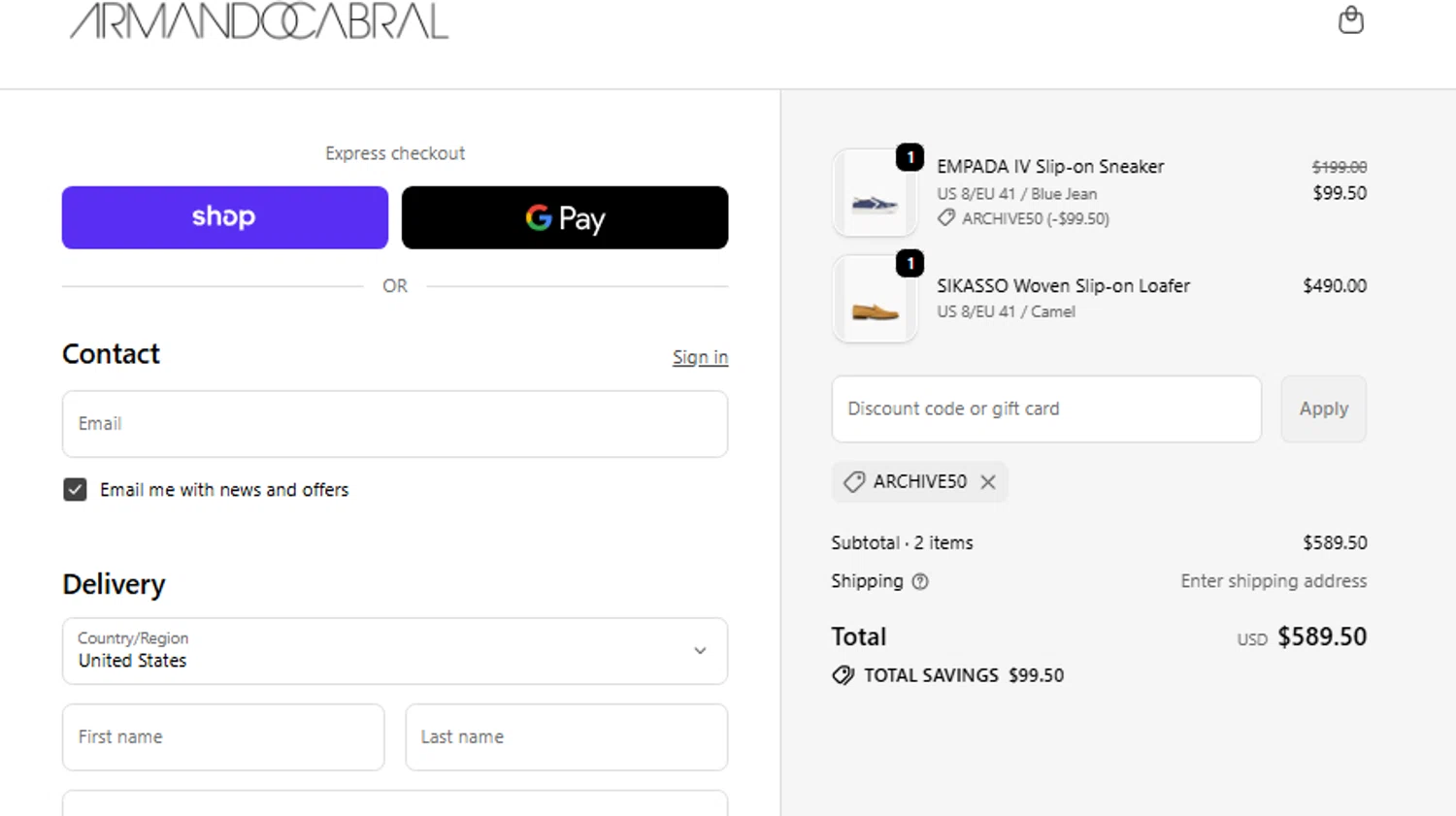Click the EMPADA IV sneaker thumbnail
This screenshot has width=1456, height=816.
[x=875, y=193]
